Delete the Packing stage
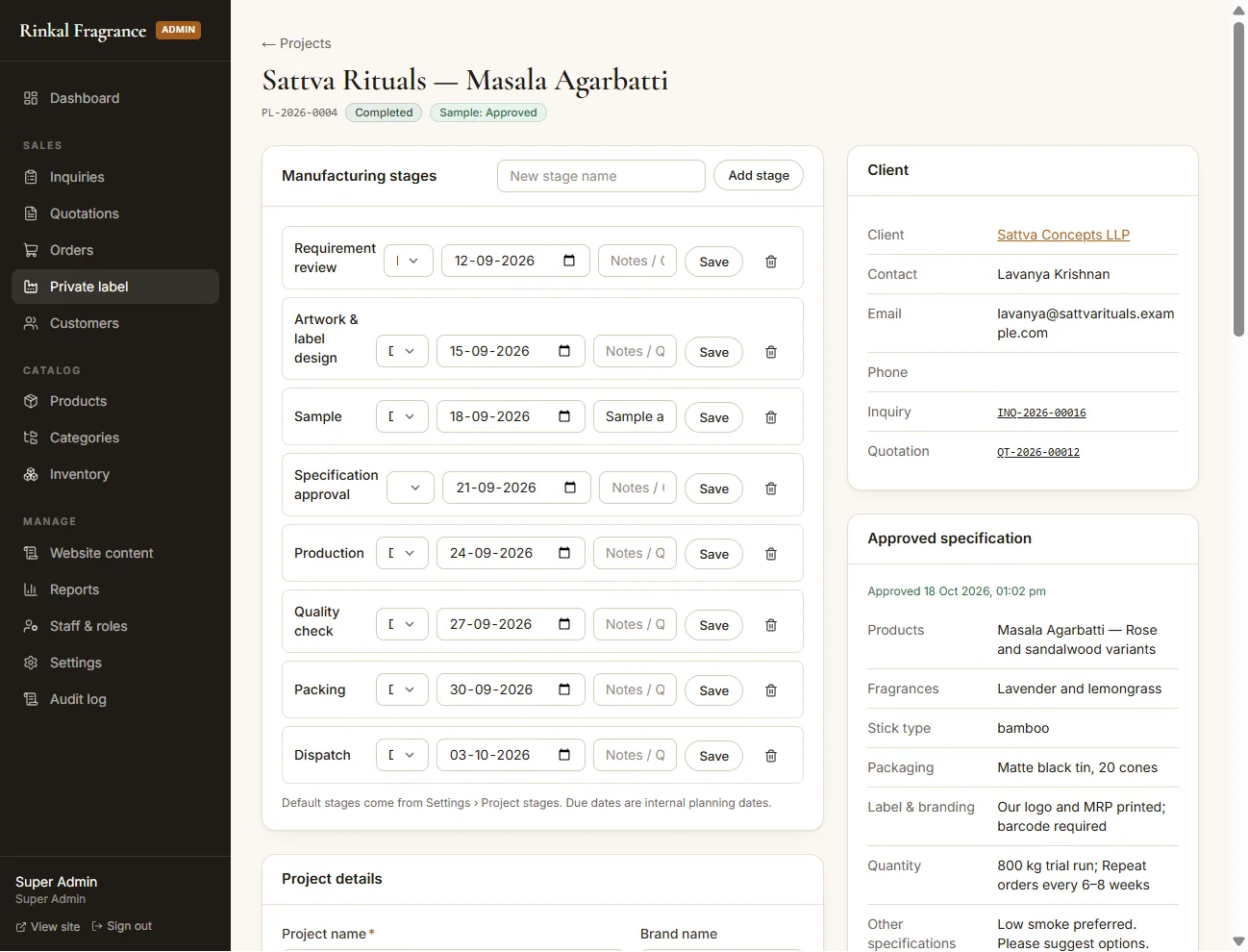Viewport: 1248px width, 952px height. pyautogui.click(x=771, y=690)
